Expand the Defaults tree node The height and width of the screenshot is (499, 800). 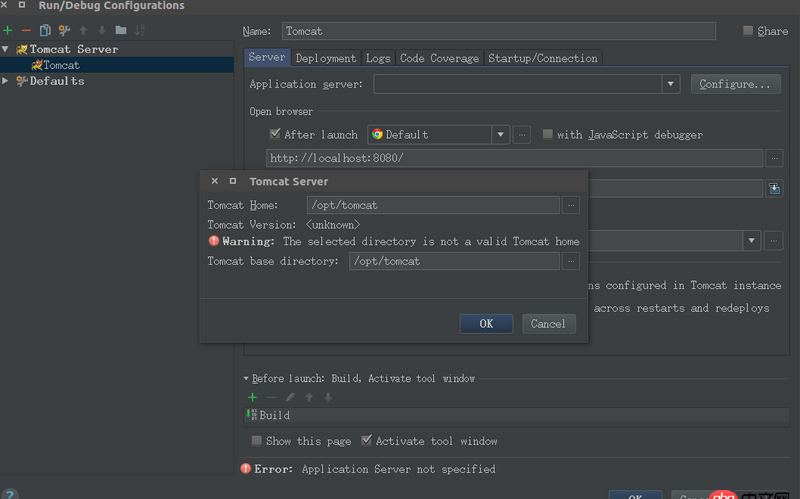pyautogui.click(x=5, y=81)
